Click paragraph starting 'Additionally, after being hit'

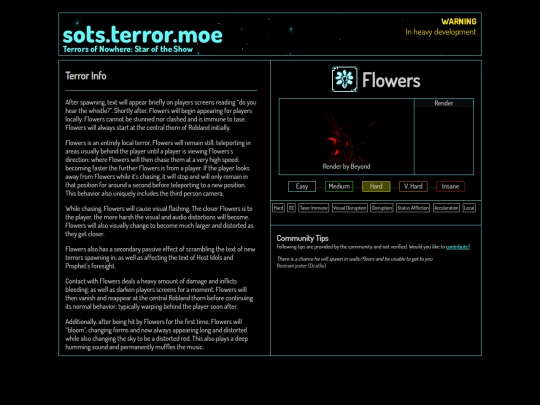coord(157,334)
